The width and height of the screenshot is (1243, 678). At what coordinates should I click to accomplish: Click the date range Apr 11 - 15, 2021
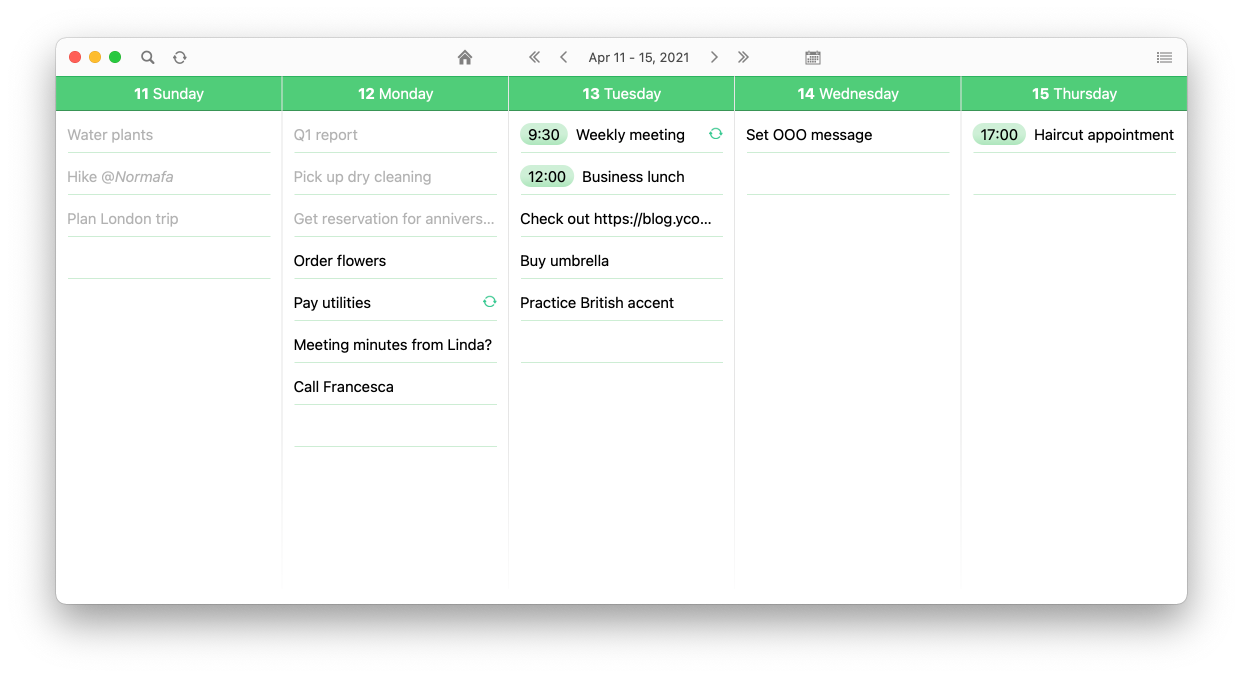[x=639, y=58]
